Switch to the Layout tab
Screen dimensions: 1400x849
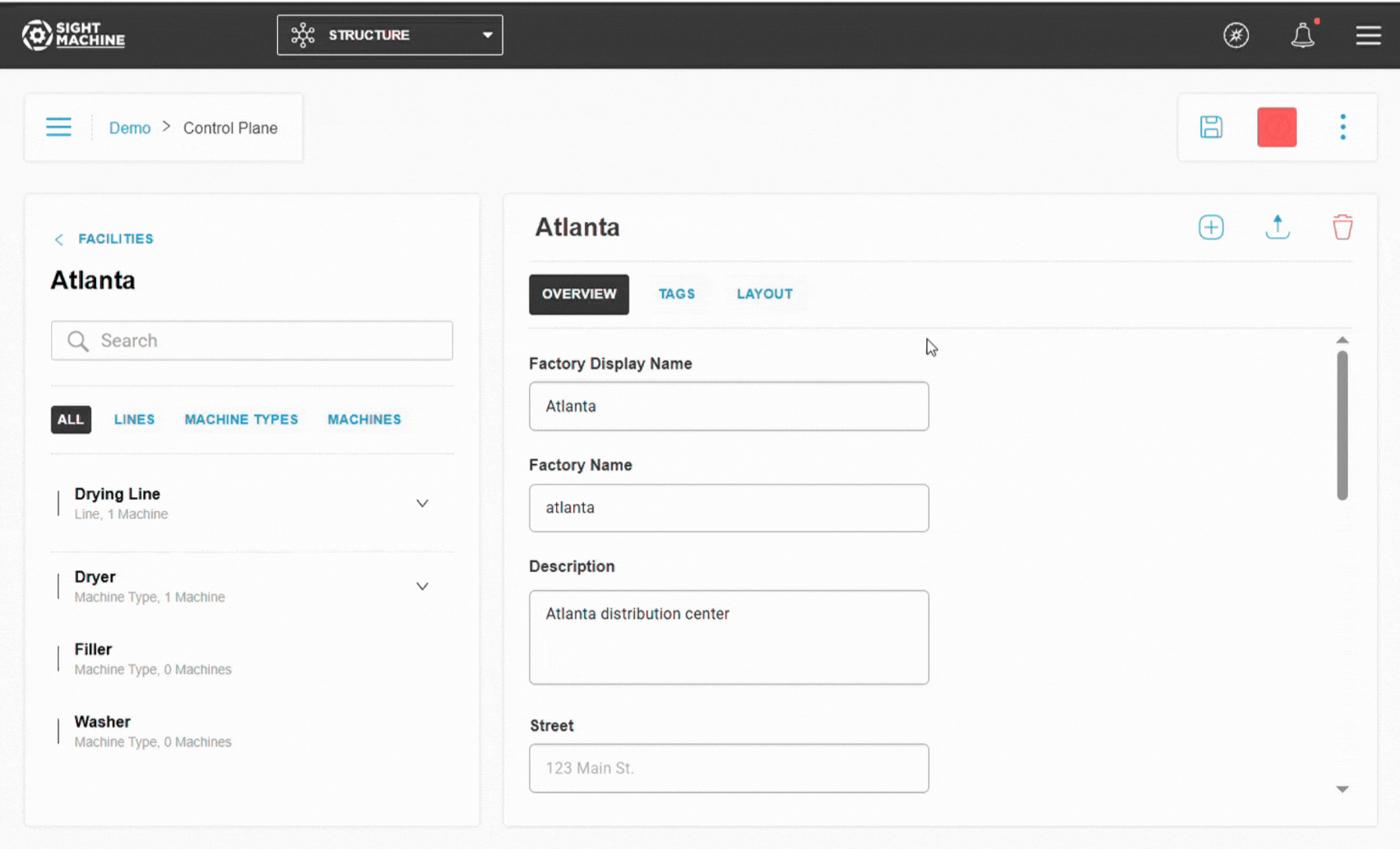click(x=765, y=295)
